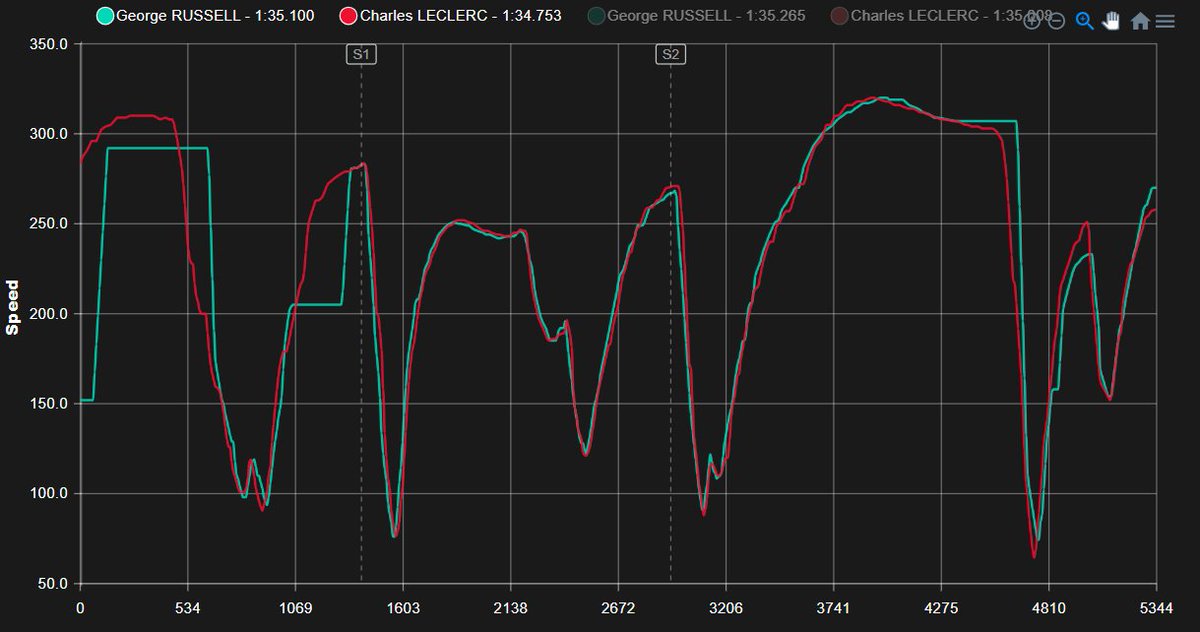Click the 5344 distance axis label
The height and width of the screenshot is (632, 1200).
tap(1156, 607)
